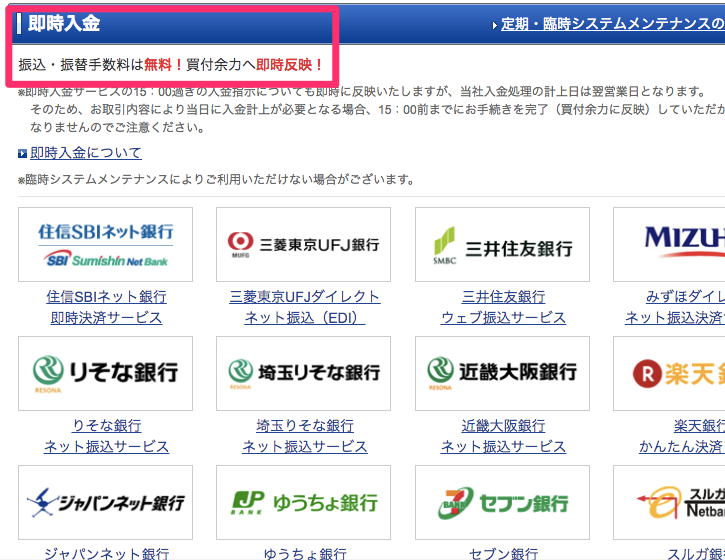Open the セブン銀行 text link
This screenshot has height=560, width=725.
point(504,553)
